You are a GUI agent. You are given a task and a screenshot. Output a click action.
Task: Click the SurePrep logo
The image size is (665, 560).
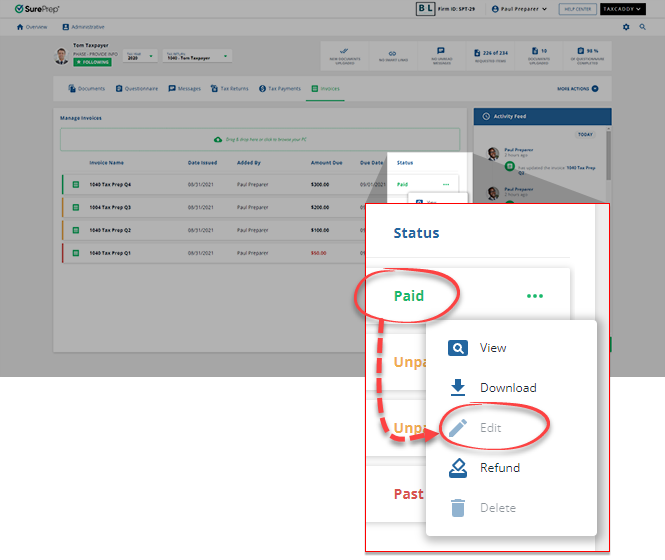[37, 9]
